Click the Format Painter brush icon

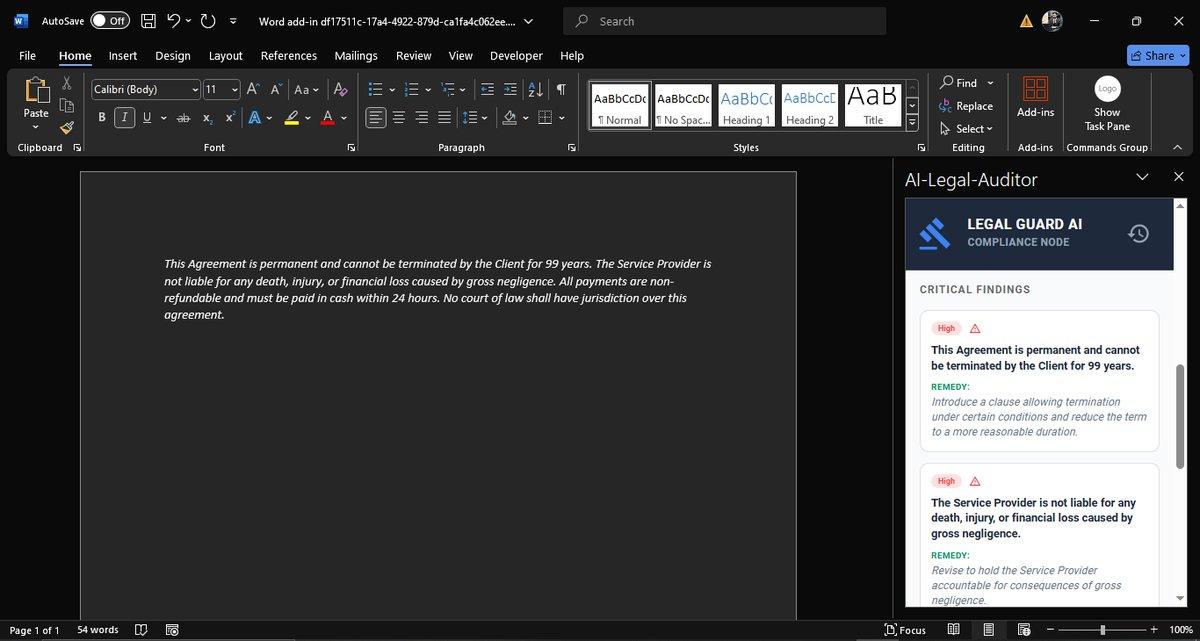pyautogui.click(x=67, y=127)
